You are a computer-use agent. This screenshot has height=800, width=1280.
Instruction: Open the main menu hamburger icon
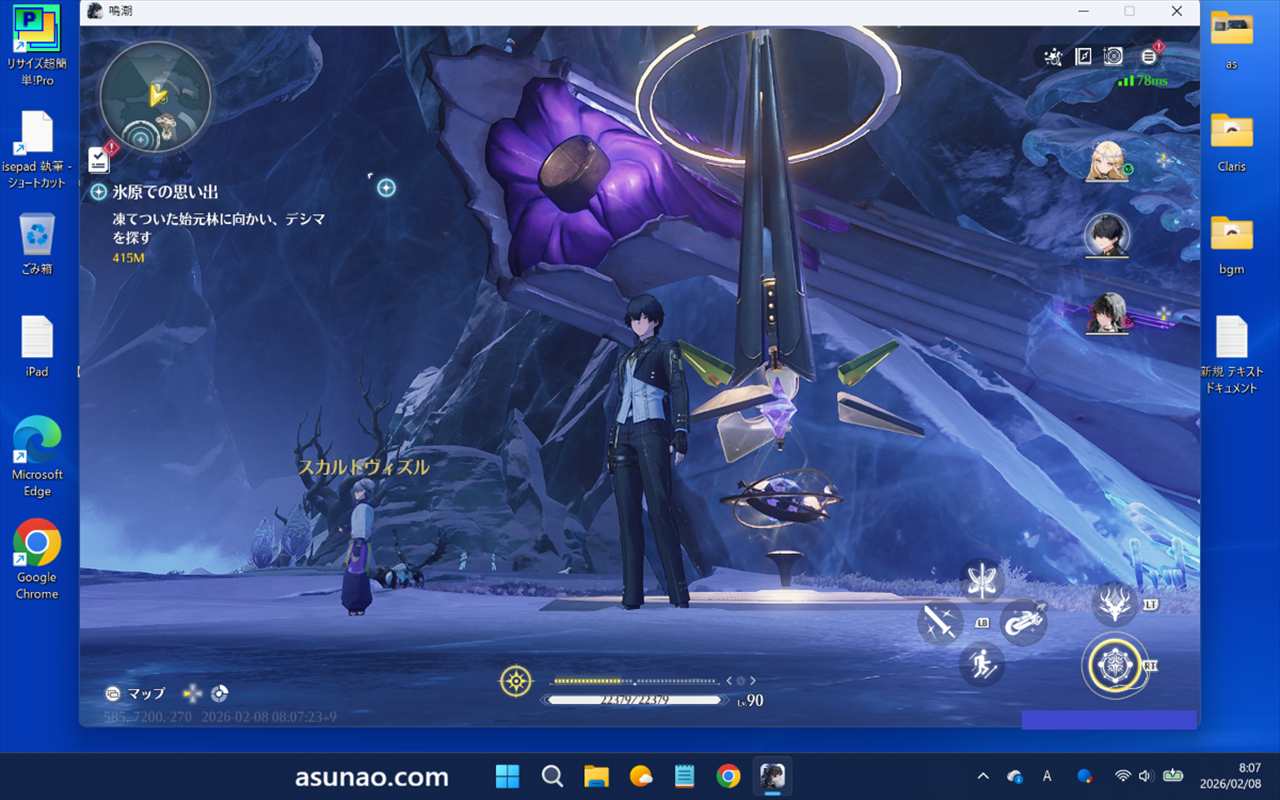[x=1148, y=57]
